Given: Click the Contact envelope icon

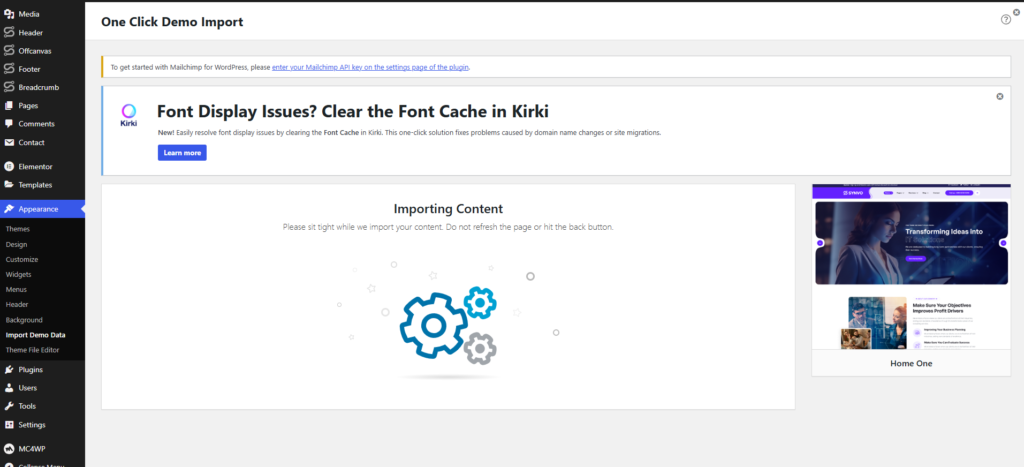Looking at the screenshot, I should point(9,143).
